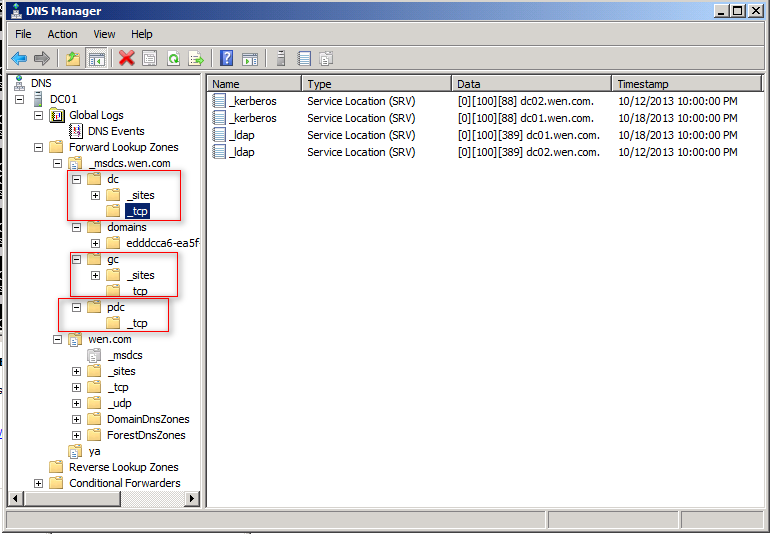The width and height of the screenshot is (770, 534).
Task: Expand the edddcca6-ea5f folder
Action: point(96,243)
